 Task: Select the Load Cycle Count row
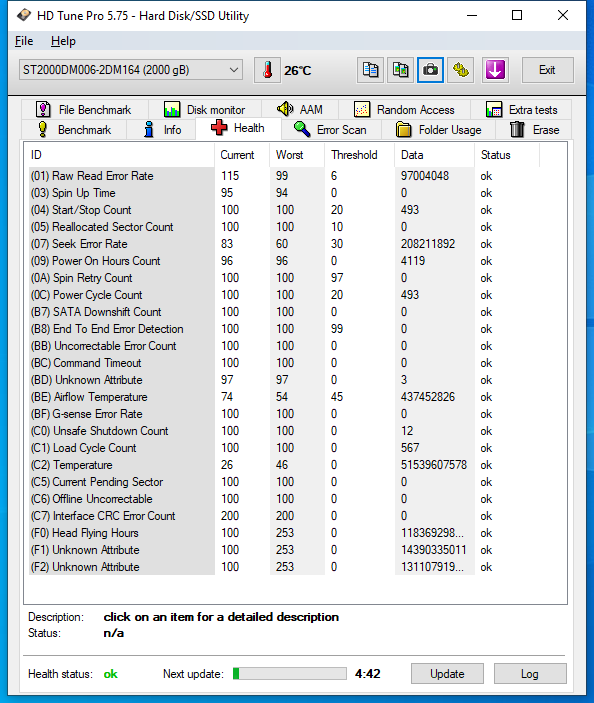284,448
